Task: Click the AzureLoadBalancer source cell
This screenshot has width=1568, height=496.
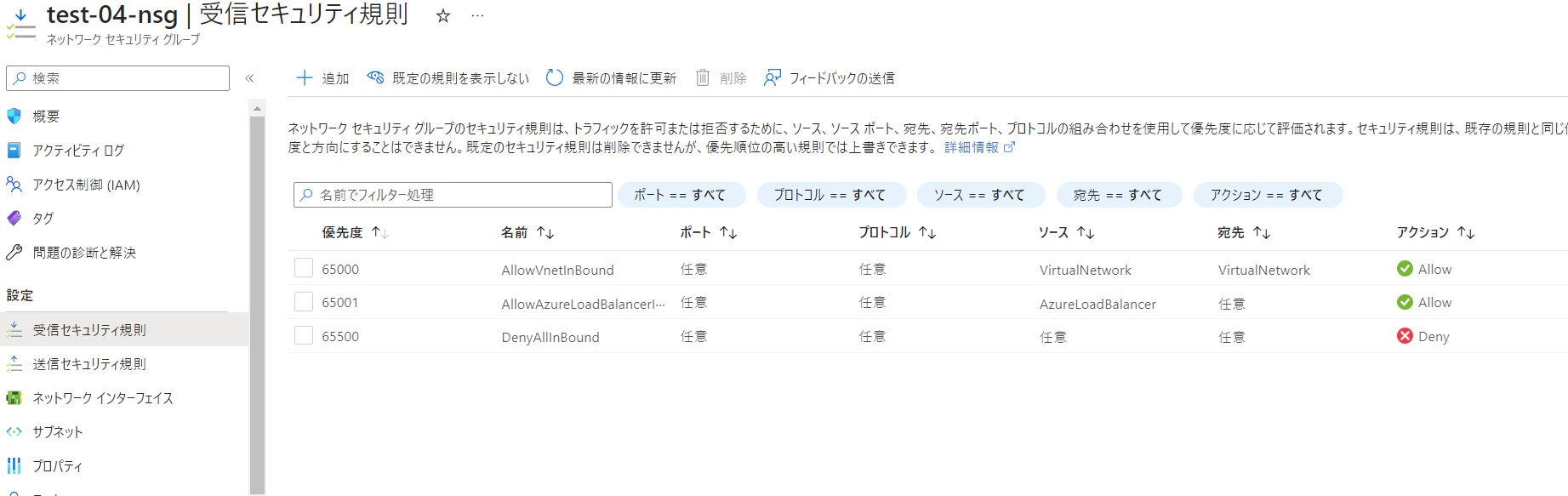Action: pos(1098,304)
